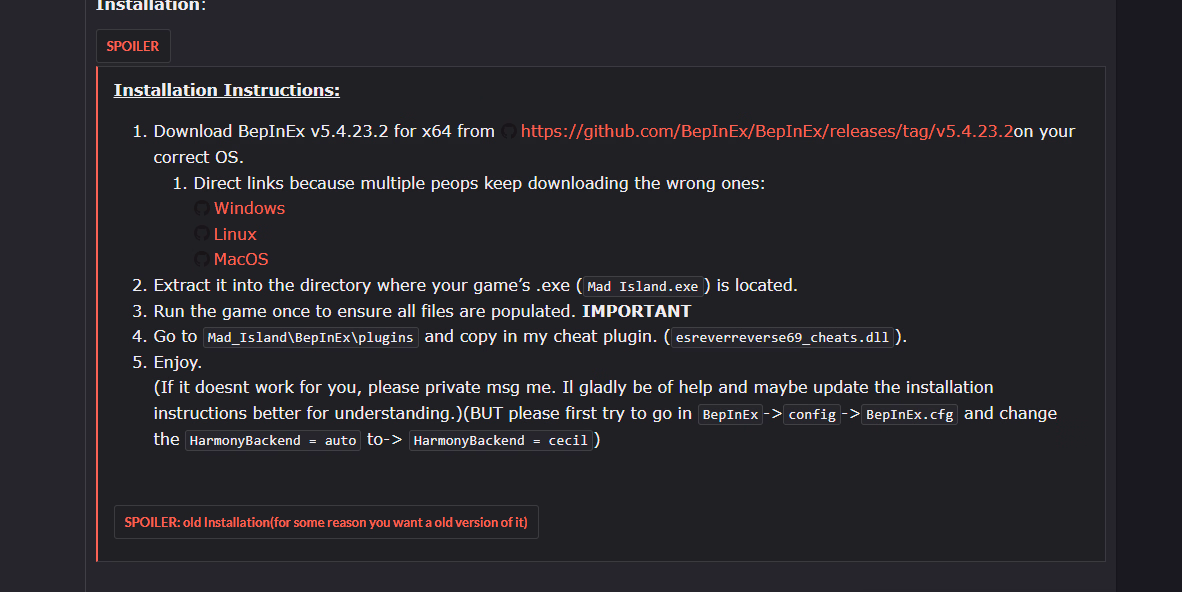
Task: Expand the old Installation spoiler
Action: tap(326, 522)
